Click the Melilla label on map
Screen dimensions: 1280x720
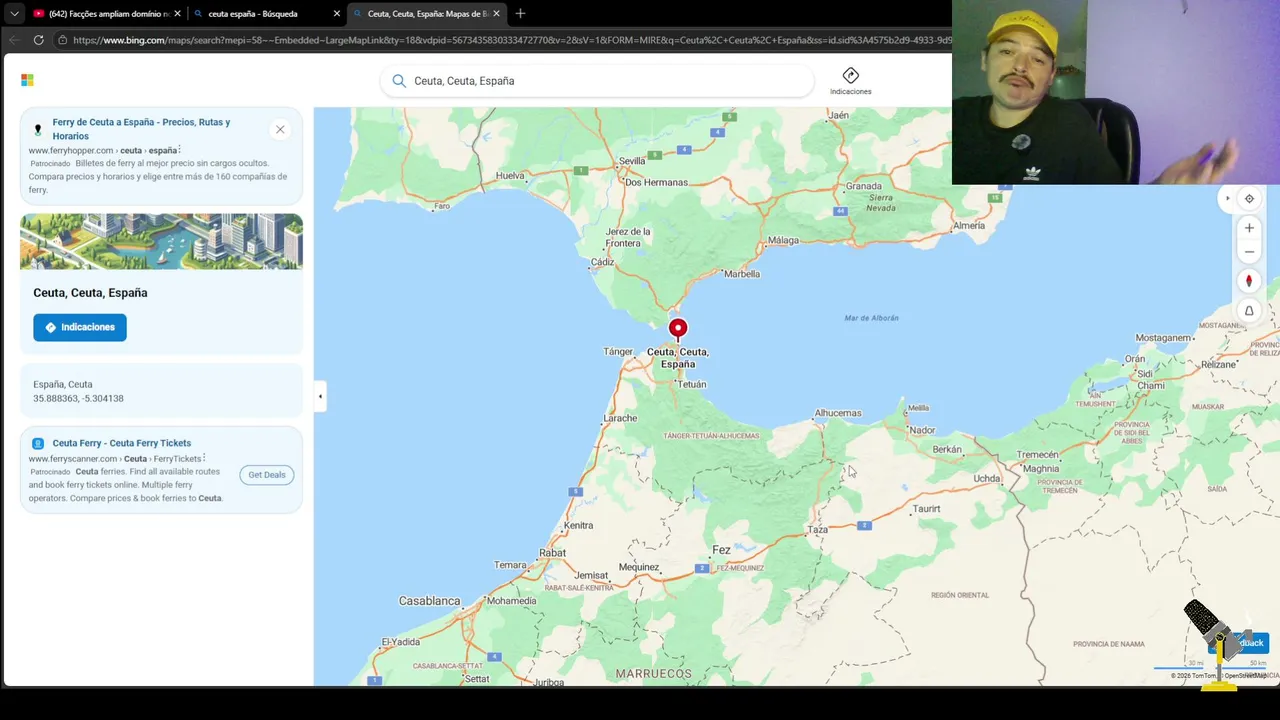tap(918, 408)
